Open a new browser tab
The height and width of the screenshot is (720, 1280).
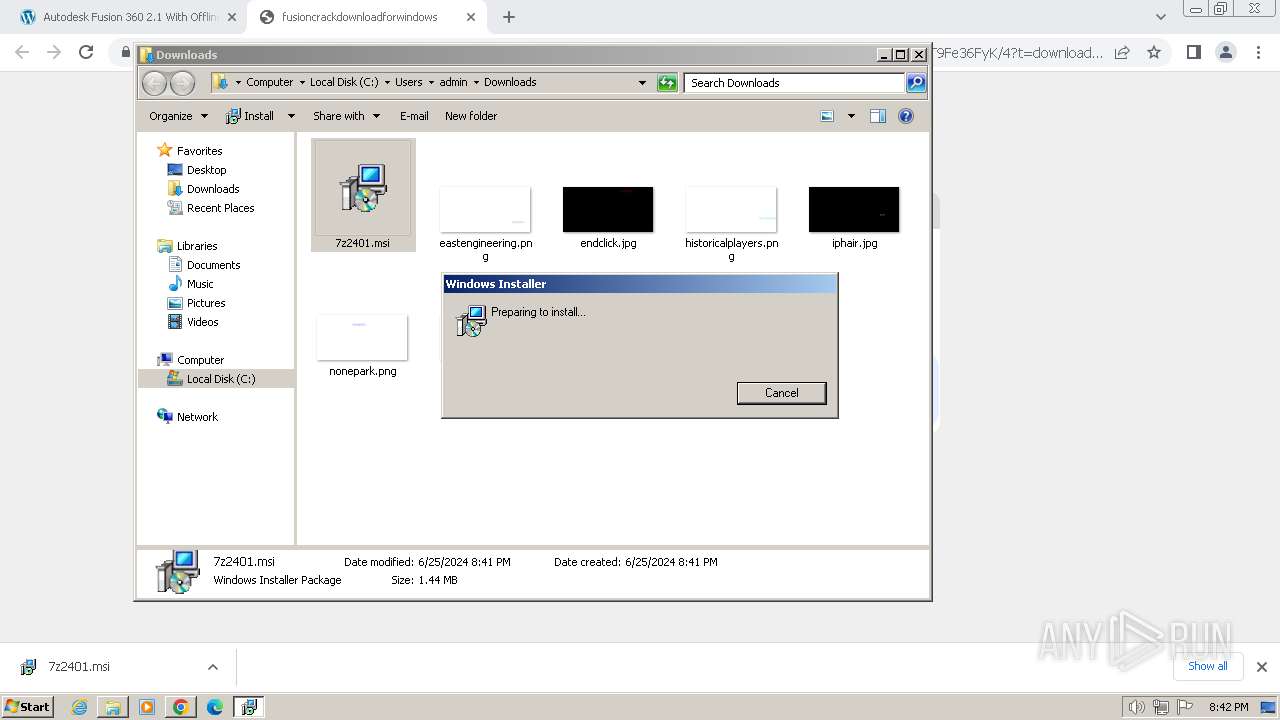(509, 17)
